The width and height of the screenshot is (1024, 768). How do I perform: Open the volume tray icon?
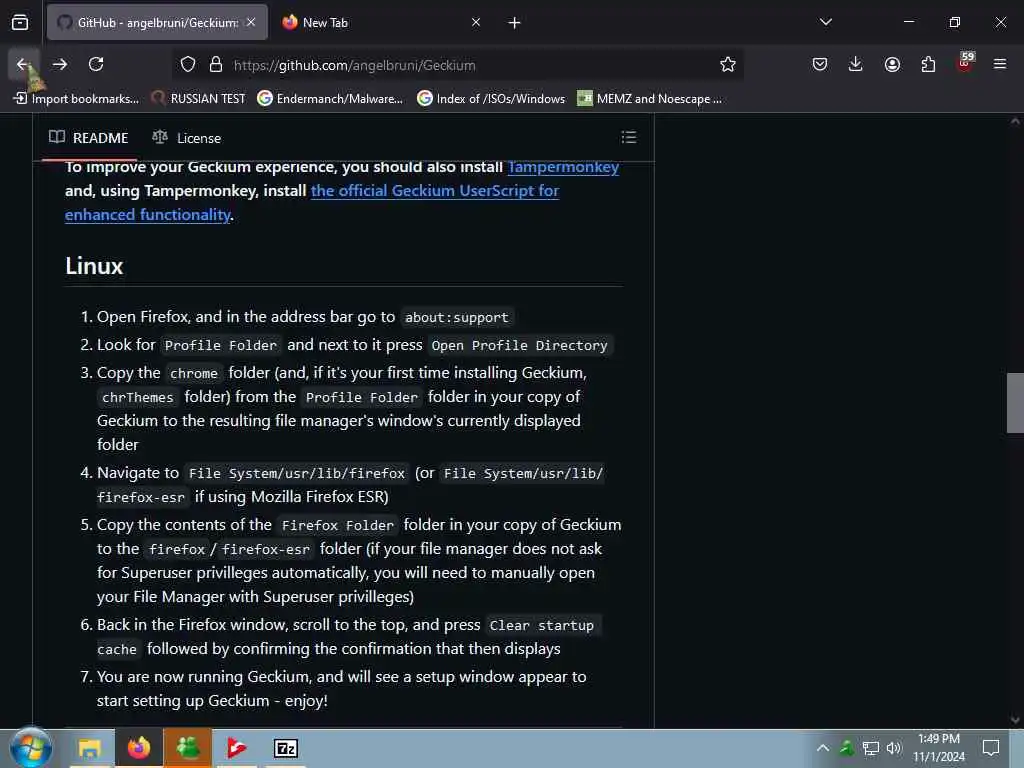click(x=894, y=748)
